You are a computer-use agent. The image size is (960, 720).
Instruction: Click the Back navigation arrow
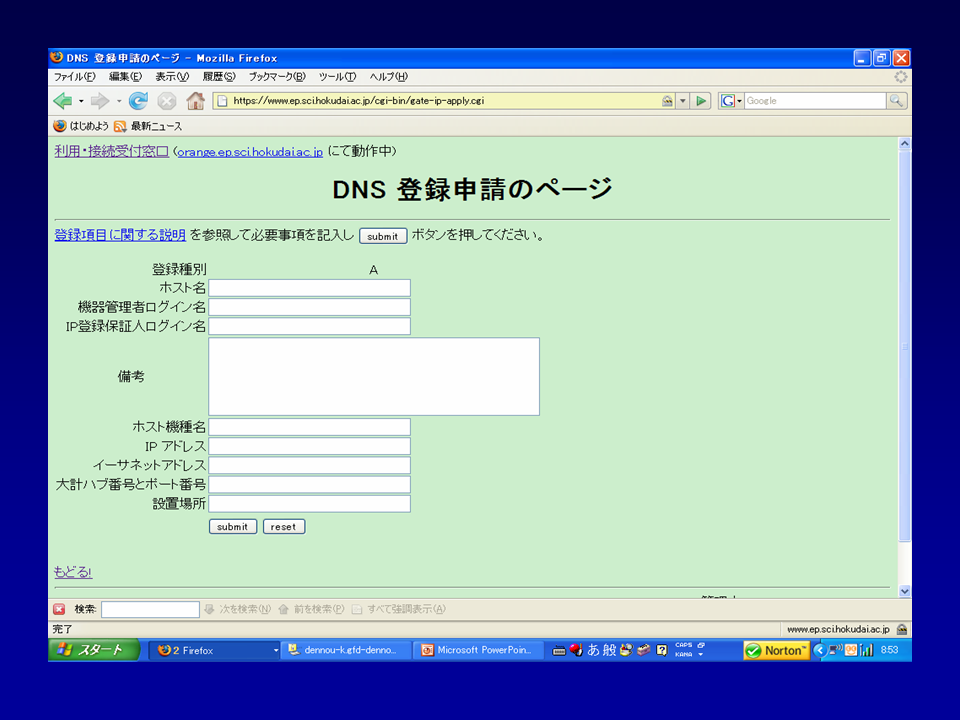click(63, 101)
